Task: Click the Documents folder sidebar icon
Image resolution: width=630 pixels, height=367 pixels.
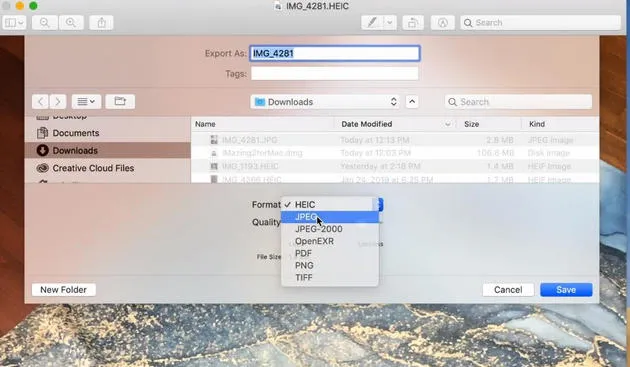Action: point(43,133)
